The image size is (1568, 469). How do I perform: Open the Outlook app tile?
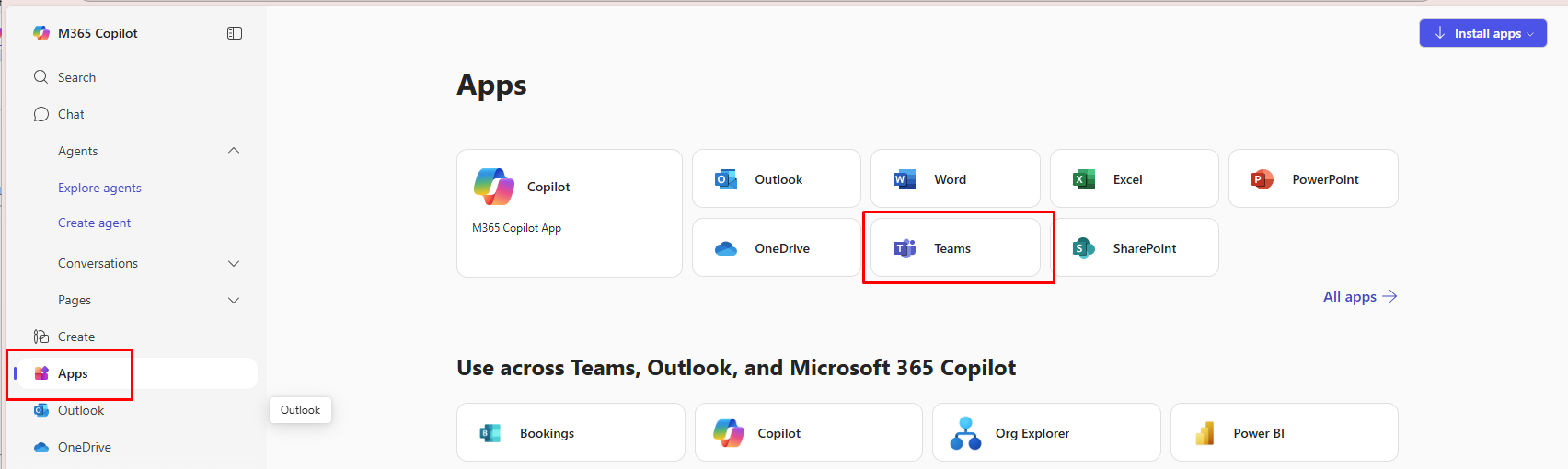point(776,179)
